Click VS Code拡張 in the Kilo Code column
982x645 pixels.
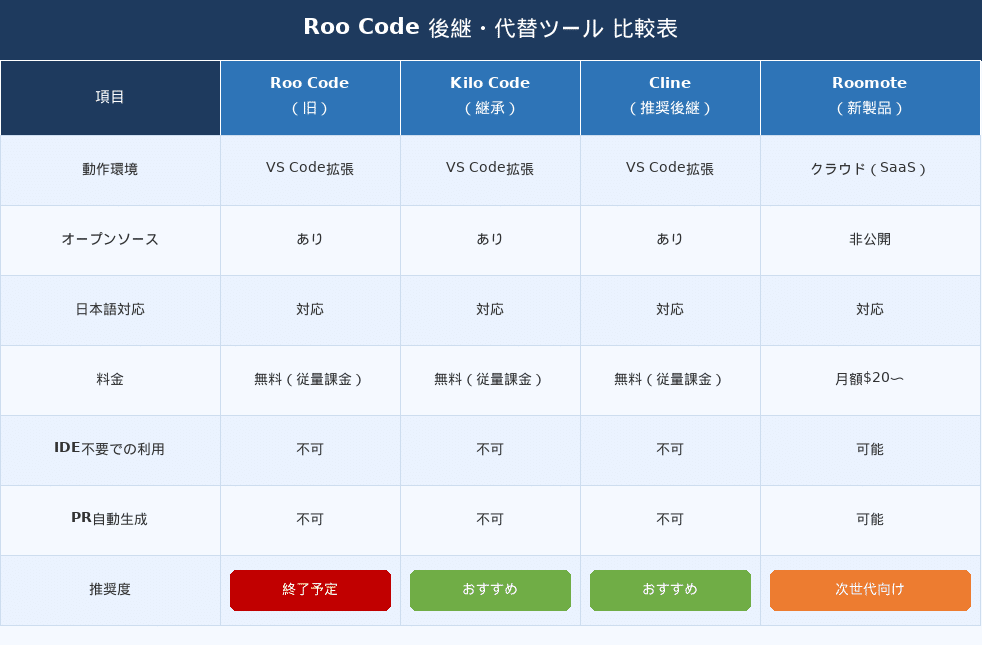click(x=490, y=168)
